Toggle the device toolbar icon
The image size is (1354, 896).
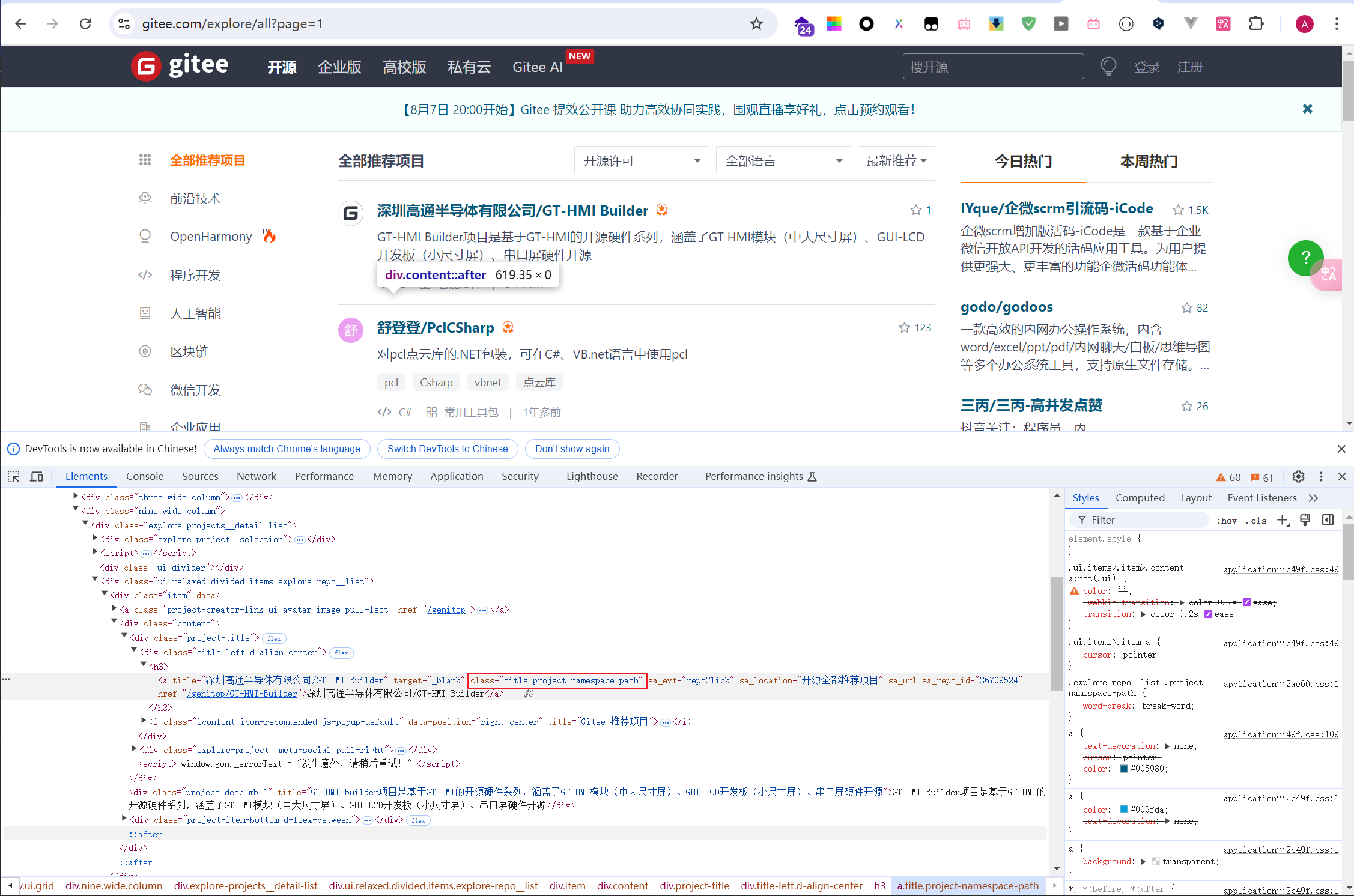click(x=37, y=477)
